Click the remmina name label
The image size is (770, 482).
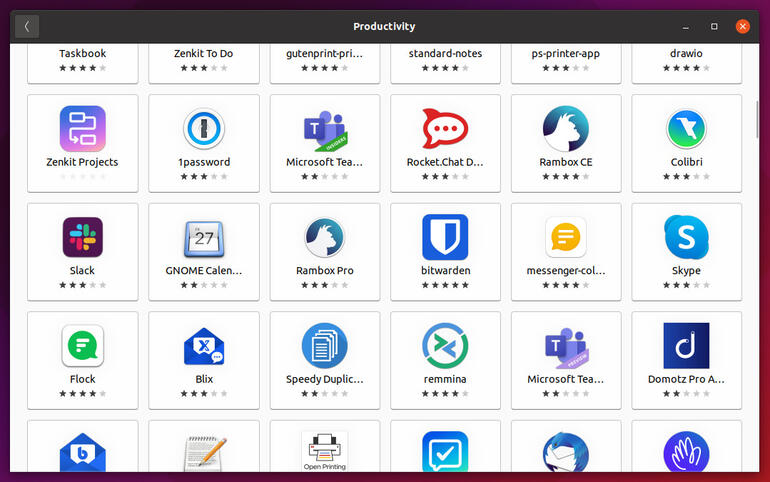[445, 379]
